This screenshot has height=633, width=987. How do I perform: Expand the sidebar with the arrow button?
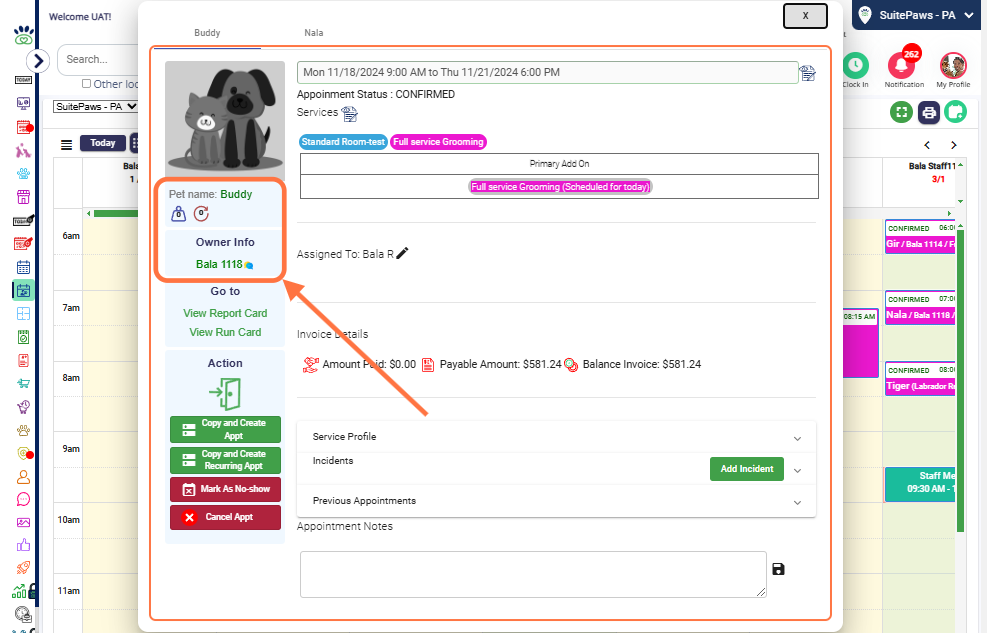point(38,61)
